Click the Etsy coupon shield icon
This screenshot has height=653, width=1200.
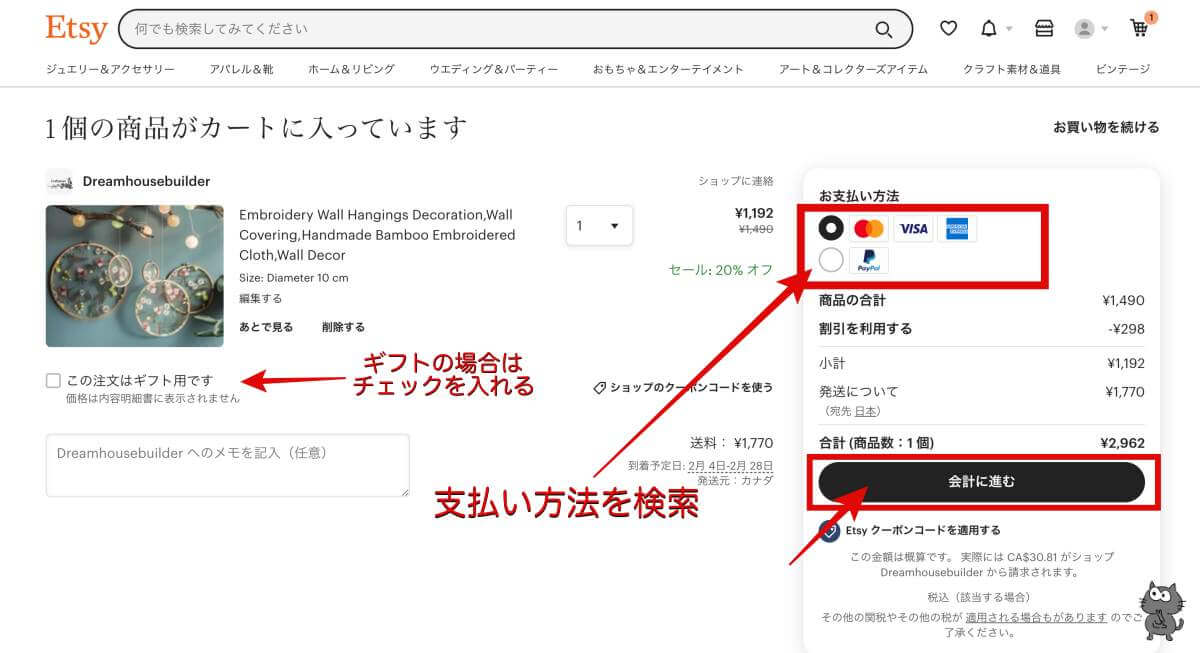[829, 531]
